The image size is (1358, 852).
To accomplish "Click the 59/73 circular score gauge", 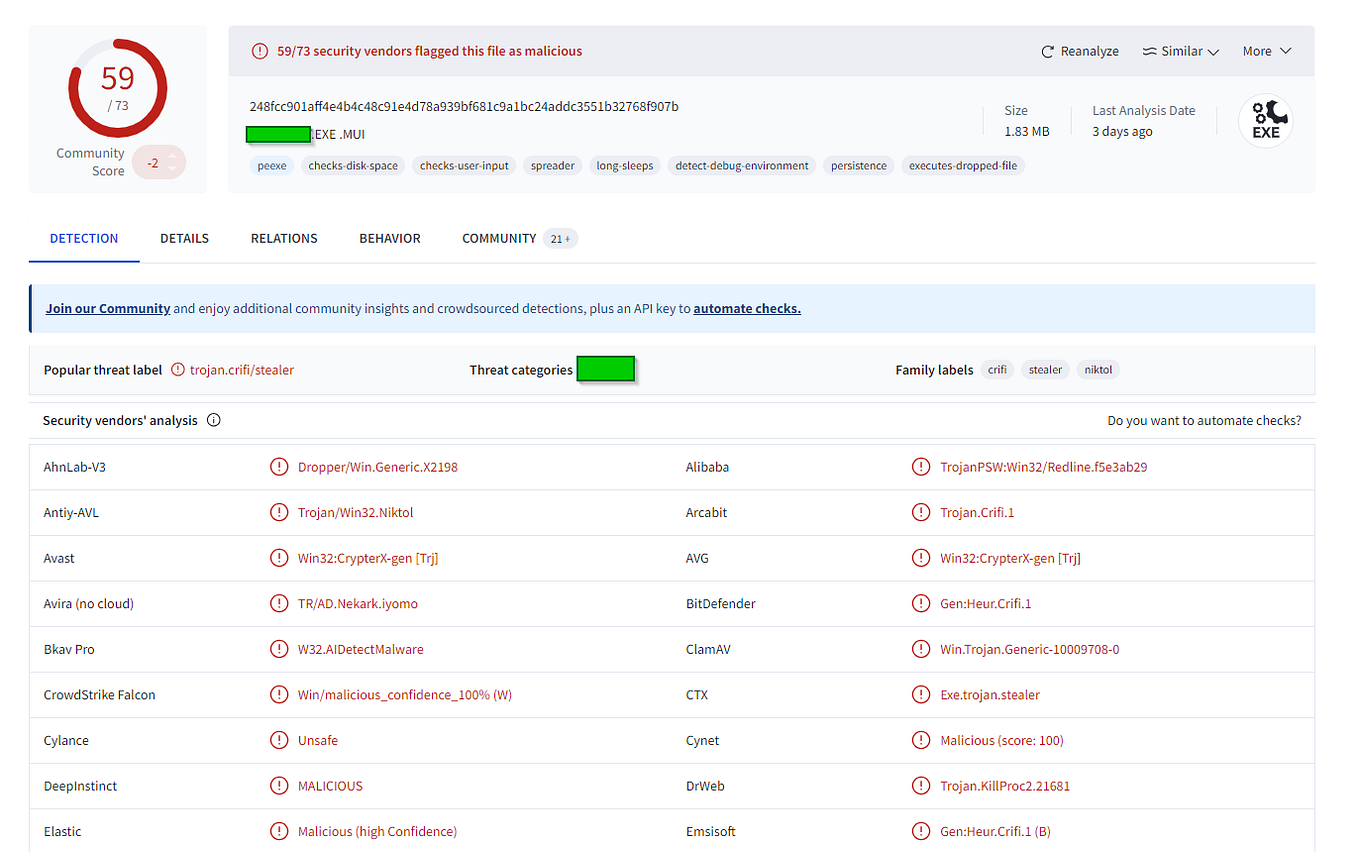I will (x=117, y=88).
